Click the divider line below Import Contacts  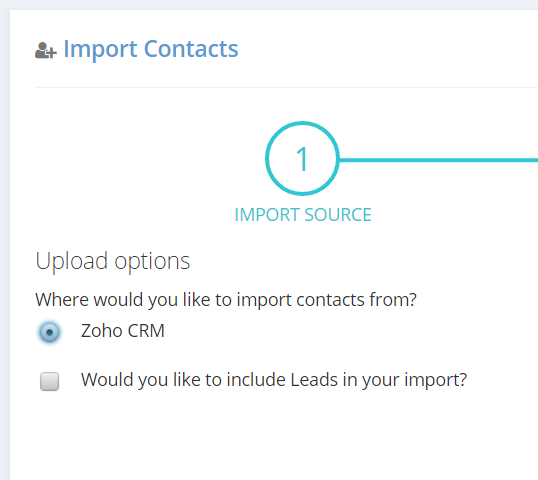[286, 87]
